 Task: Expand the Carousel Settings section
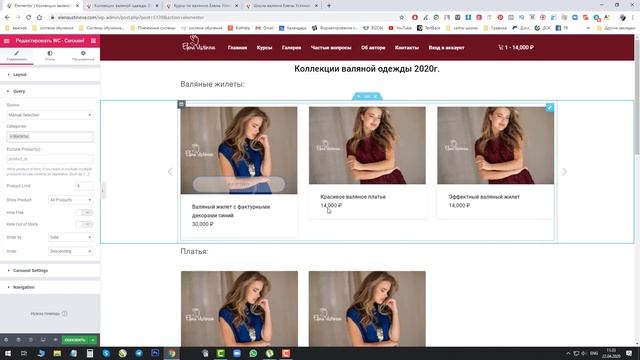(50, 271)
